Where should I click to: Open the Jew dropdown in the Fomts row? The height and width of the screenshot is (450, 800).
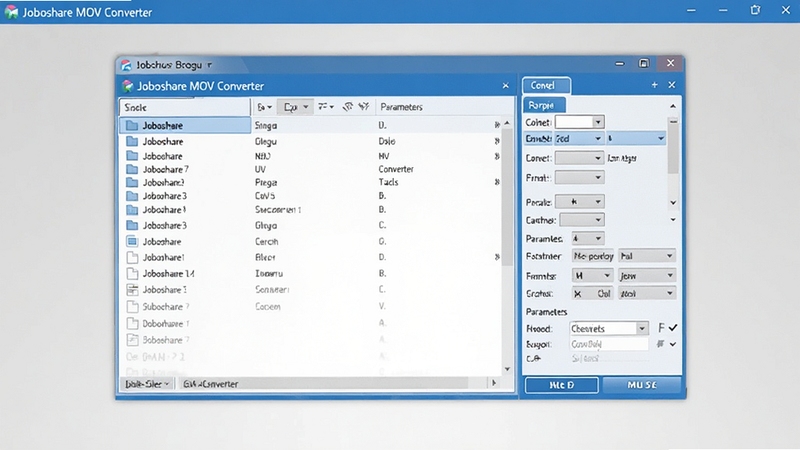pyautogui.click(x=647, y=276)
